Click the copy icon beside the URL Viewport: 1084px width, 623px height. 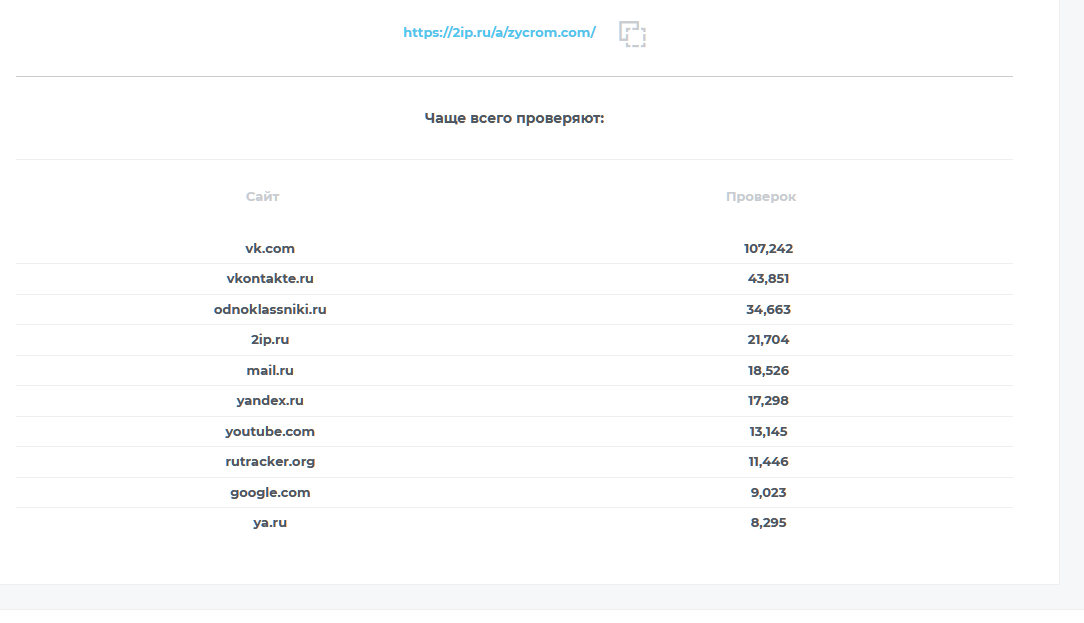point(632,33)
